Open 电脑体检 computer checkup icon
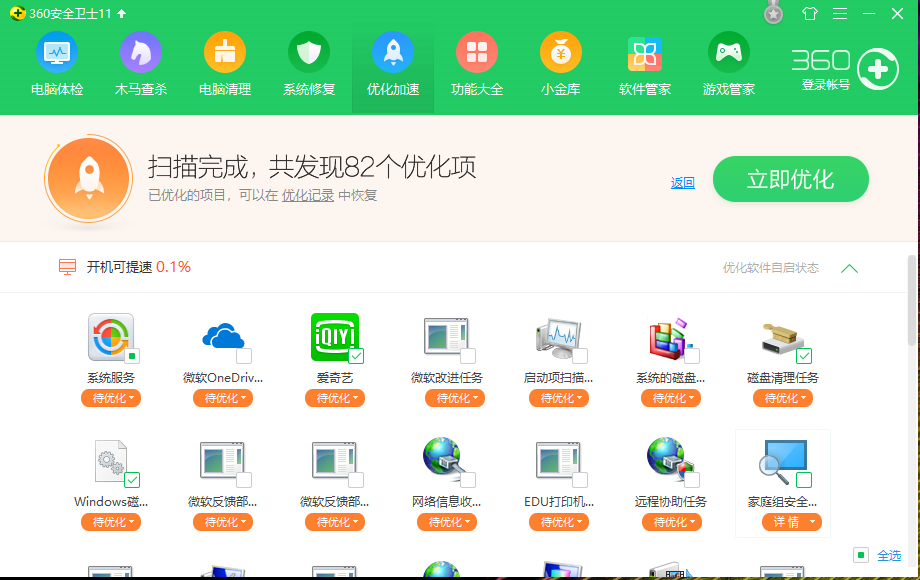Image resolution: width=920 pixels, height=580 pixels. (57, 52)
